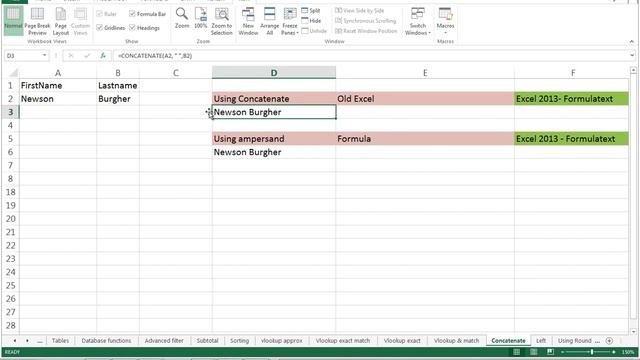
Task: Select cell 'Excel 2013- Formulatext' in row 2
Action: [x=571, y=99]
